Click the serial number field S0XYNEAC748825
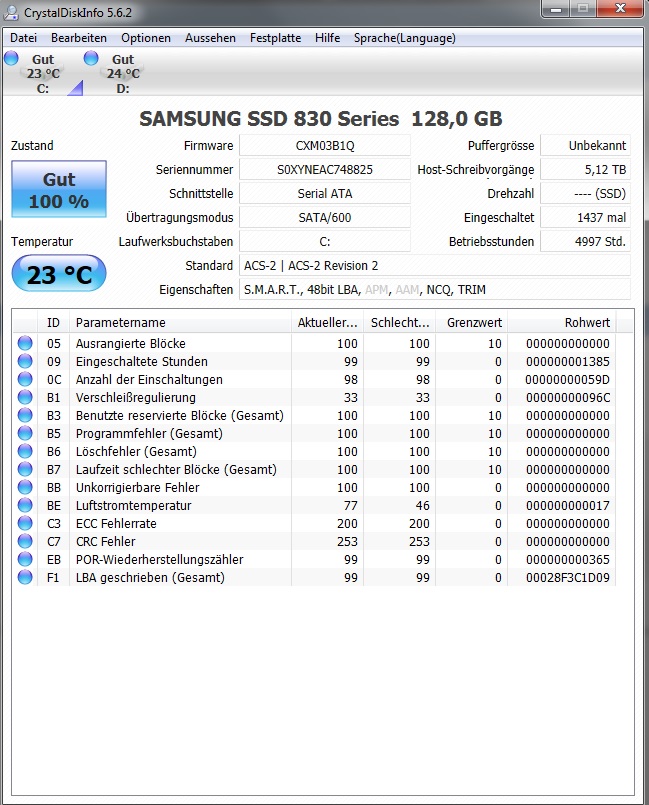The height and width of the screenshot is (805, 649). click(325, 169)
